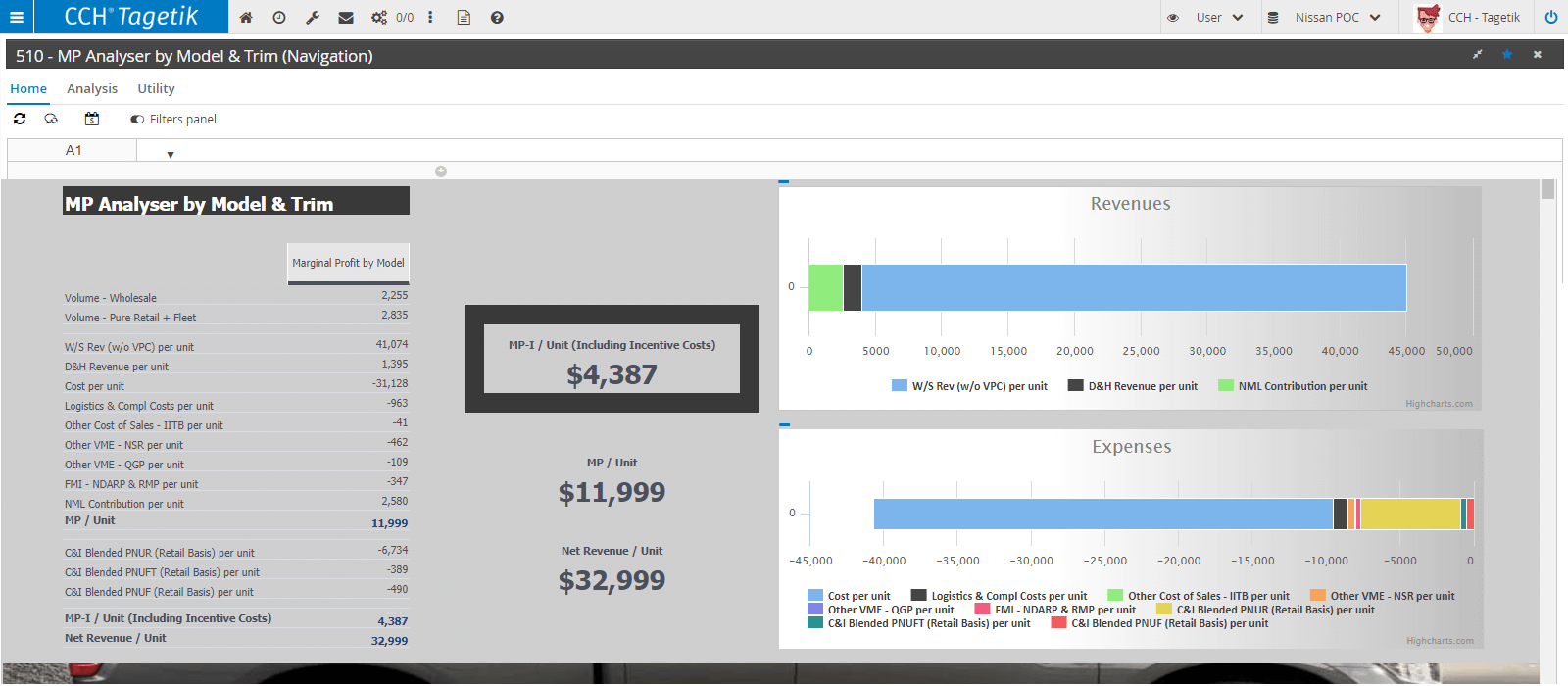Switch to the Utility tab

156,88
